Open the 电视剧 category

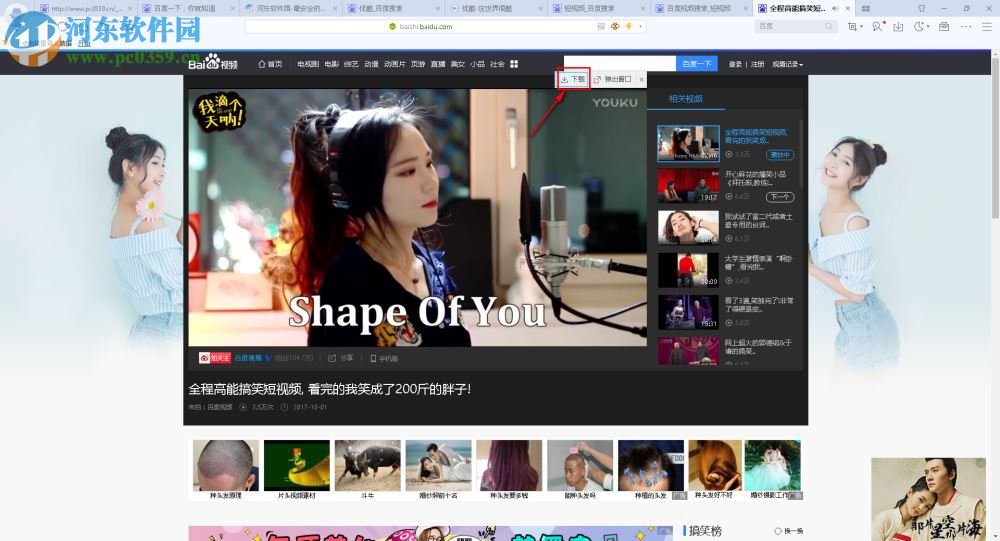(x=308, y=64)
